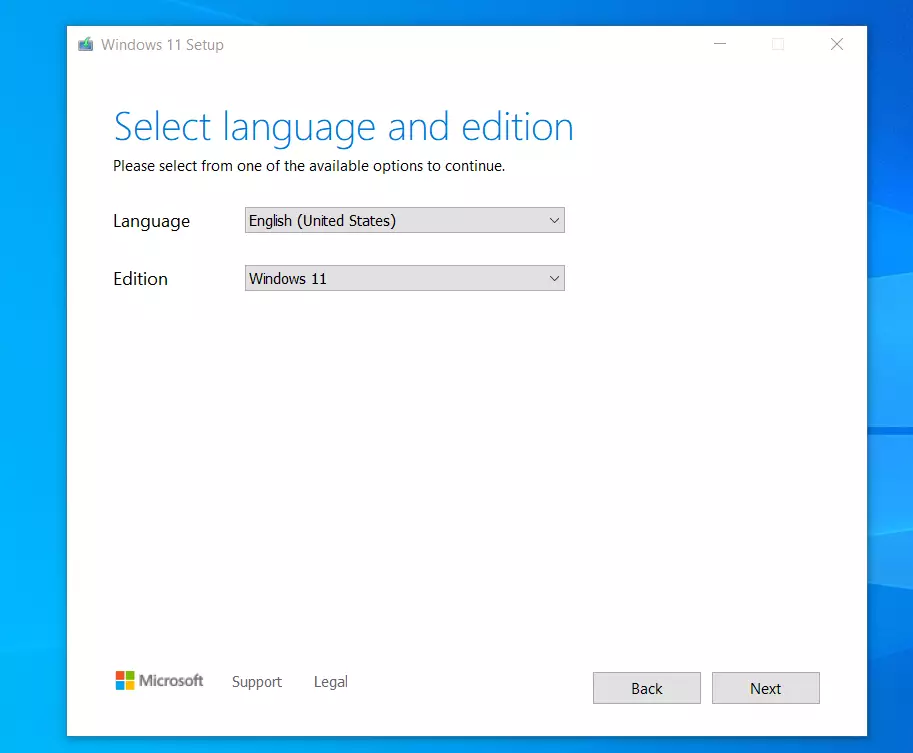Open the Support link

click(257, 681)
